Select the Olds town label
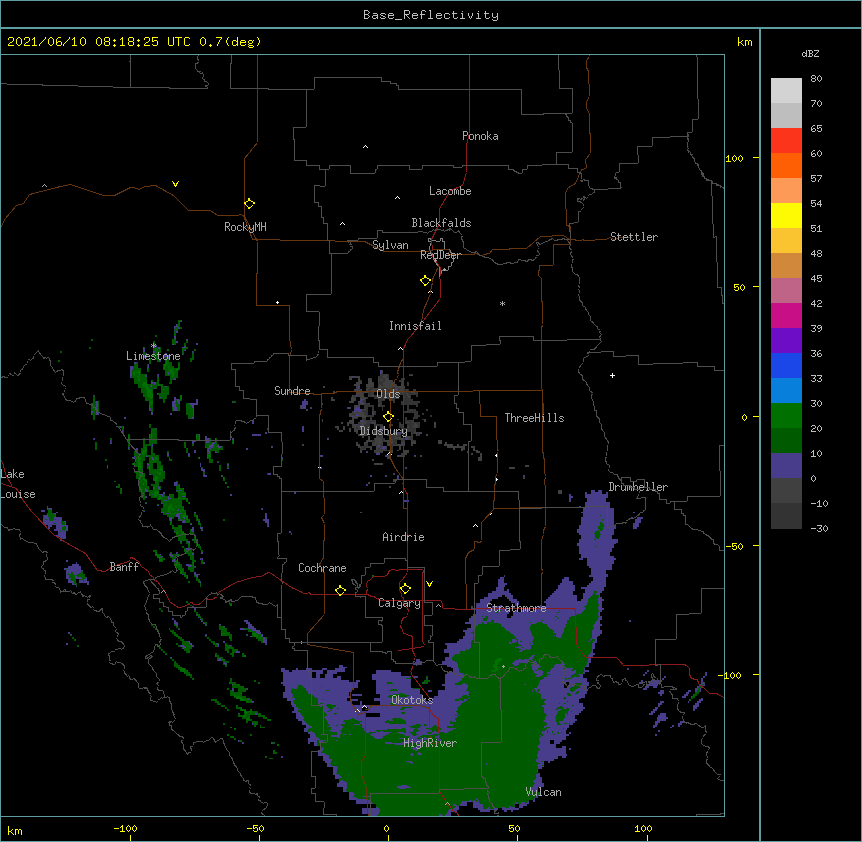Viewport: 862px width, 842px height. click(x=388, y=394)
